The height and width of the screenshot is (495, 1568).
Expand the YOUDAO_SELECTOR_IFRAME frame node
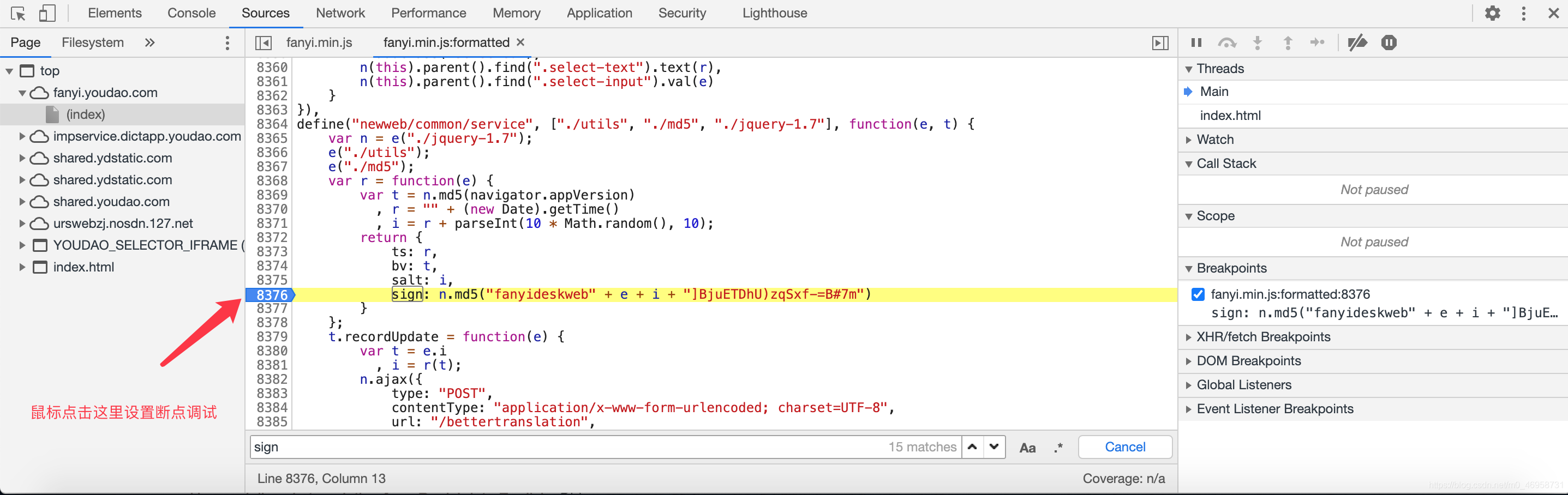click(x=22, y=246)
